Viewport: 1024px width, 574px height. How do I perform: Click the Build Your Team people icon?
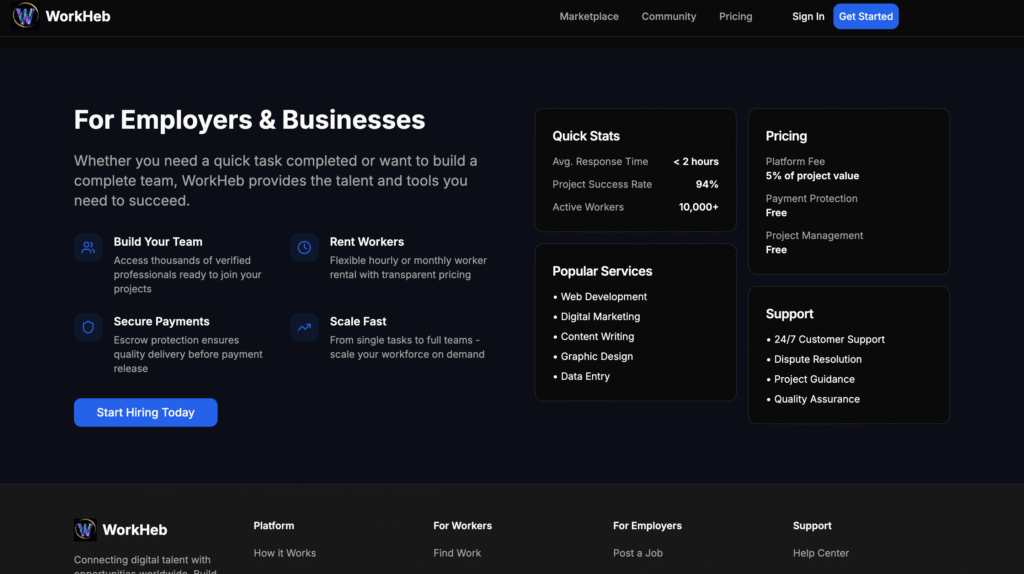coord(88,248)
